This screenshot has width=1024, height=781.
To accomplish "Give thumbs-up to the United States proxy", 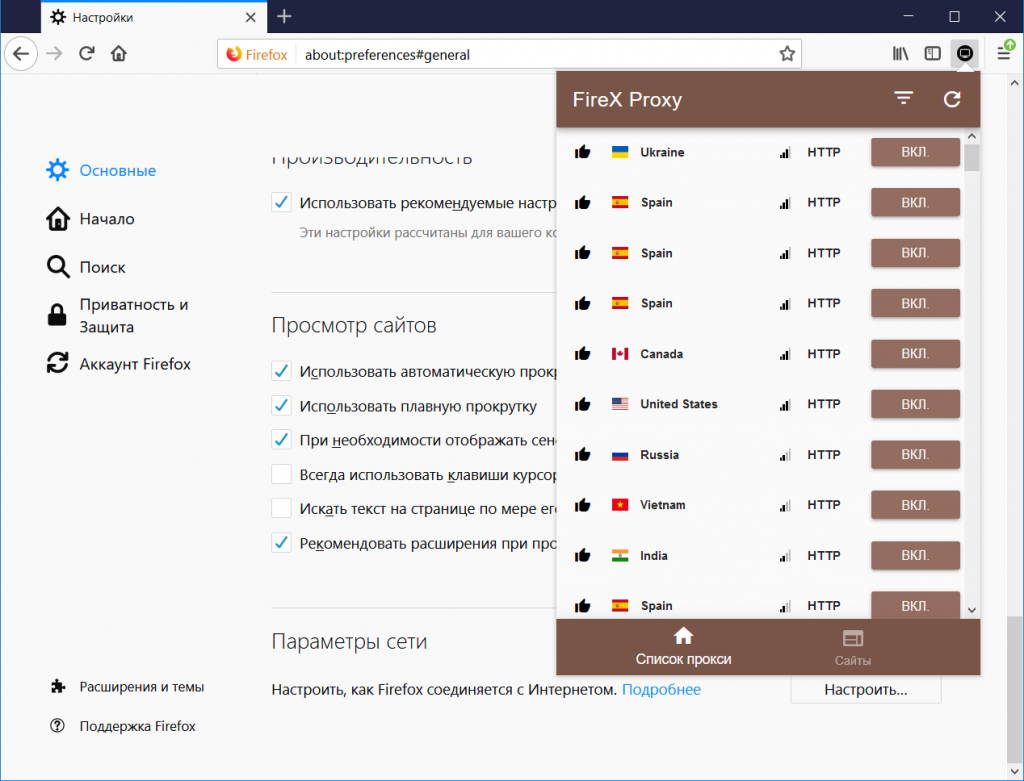I will point(583,404).
